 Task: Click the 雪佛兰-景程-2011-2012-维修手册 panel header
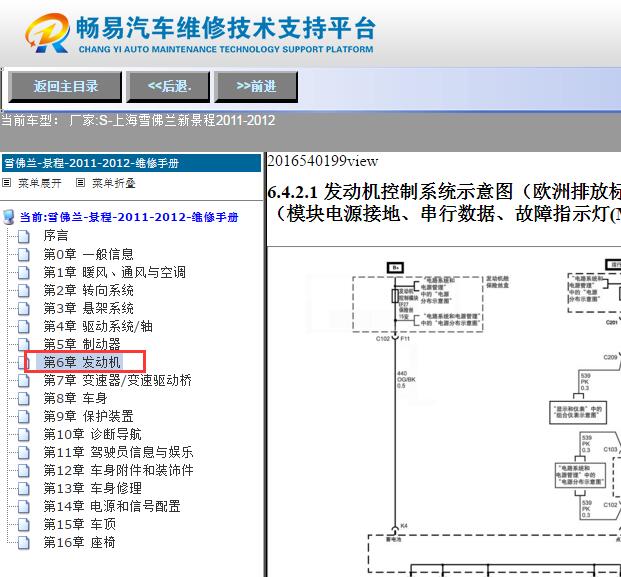pyautogui.click(x=131, y=163)
